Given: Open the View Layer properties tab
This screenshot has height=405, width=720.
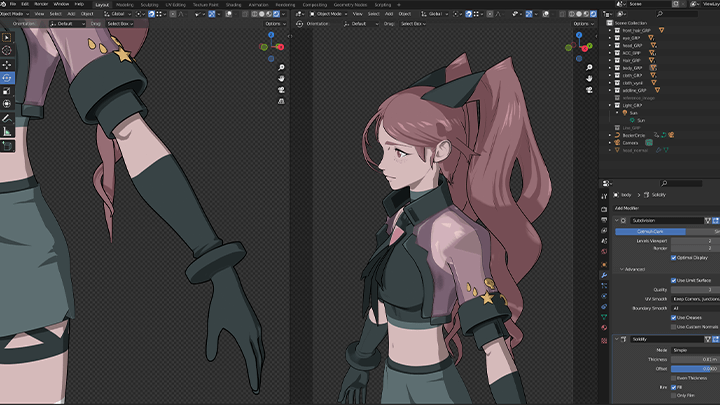Looking at the screenshot, I should tap(604, 231).
